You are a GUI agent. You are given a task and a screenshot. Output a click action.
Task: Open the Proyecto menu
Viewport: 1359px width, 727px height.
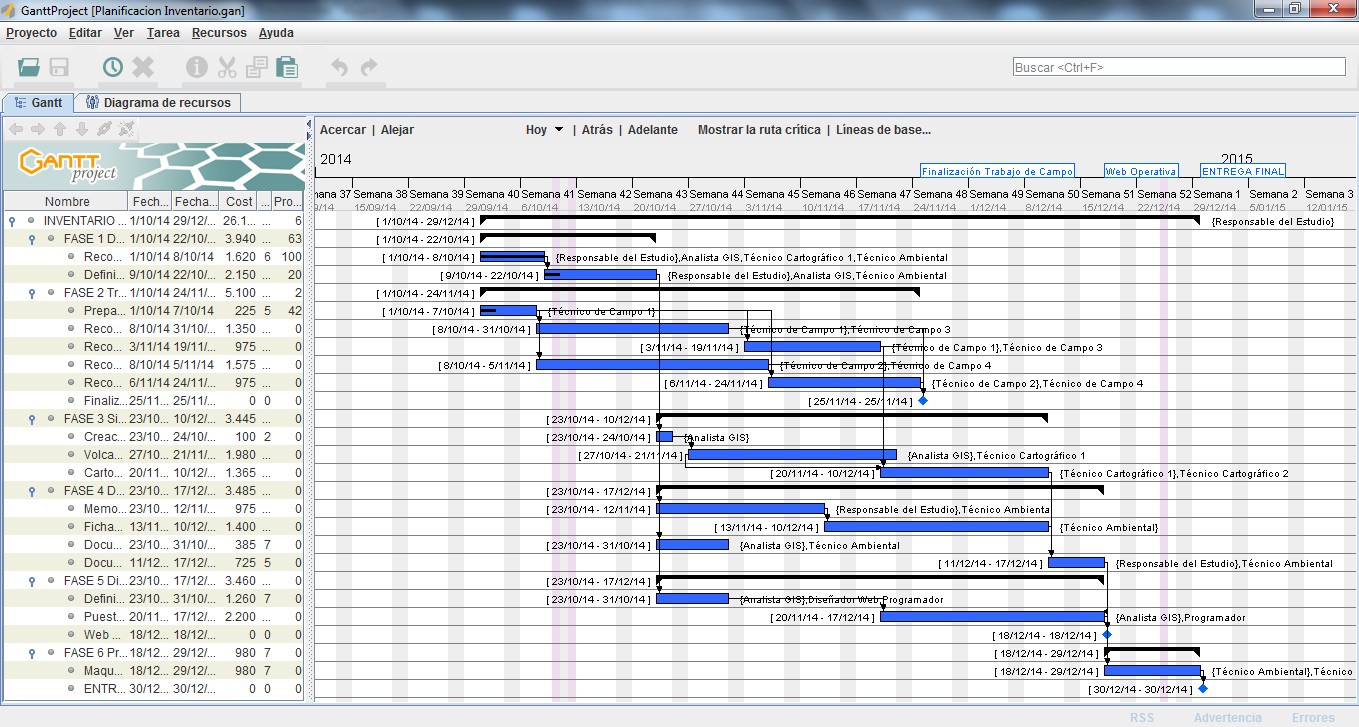tap(31, 32)
